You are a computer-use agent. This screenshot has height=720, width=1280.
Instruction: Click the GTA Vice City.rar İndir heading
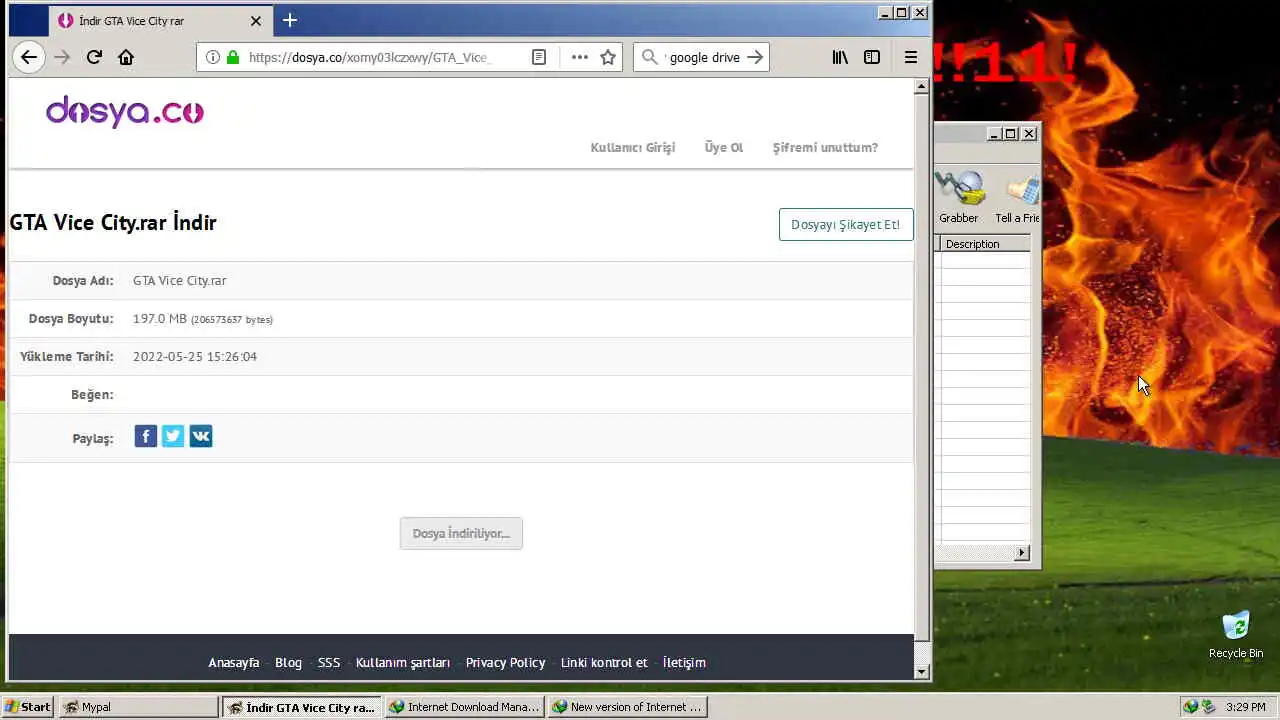113,223
